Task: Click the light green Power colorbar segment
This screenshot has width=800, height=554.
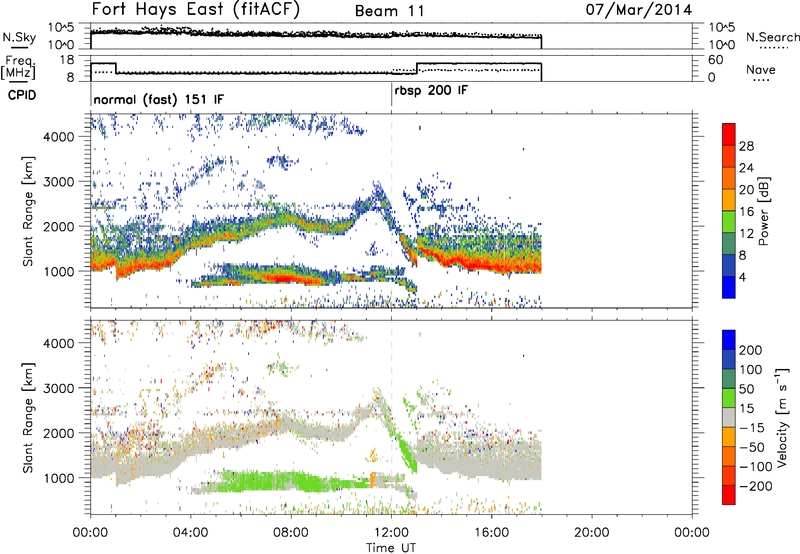Action: (729, 221)
